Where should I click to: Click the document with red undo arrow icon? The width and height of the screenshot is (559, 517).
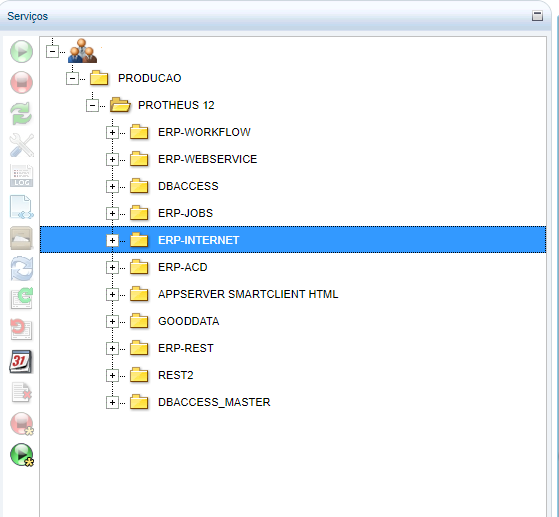point(21,330)
